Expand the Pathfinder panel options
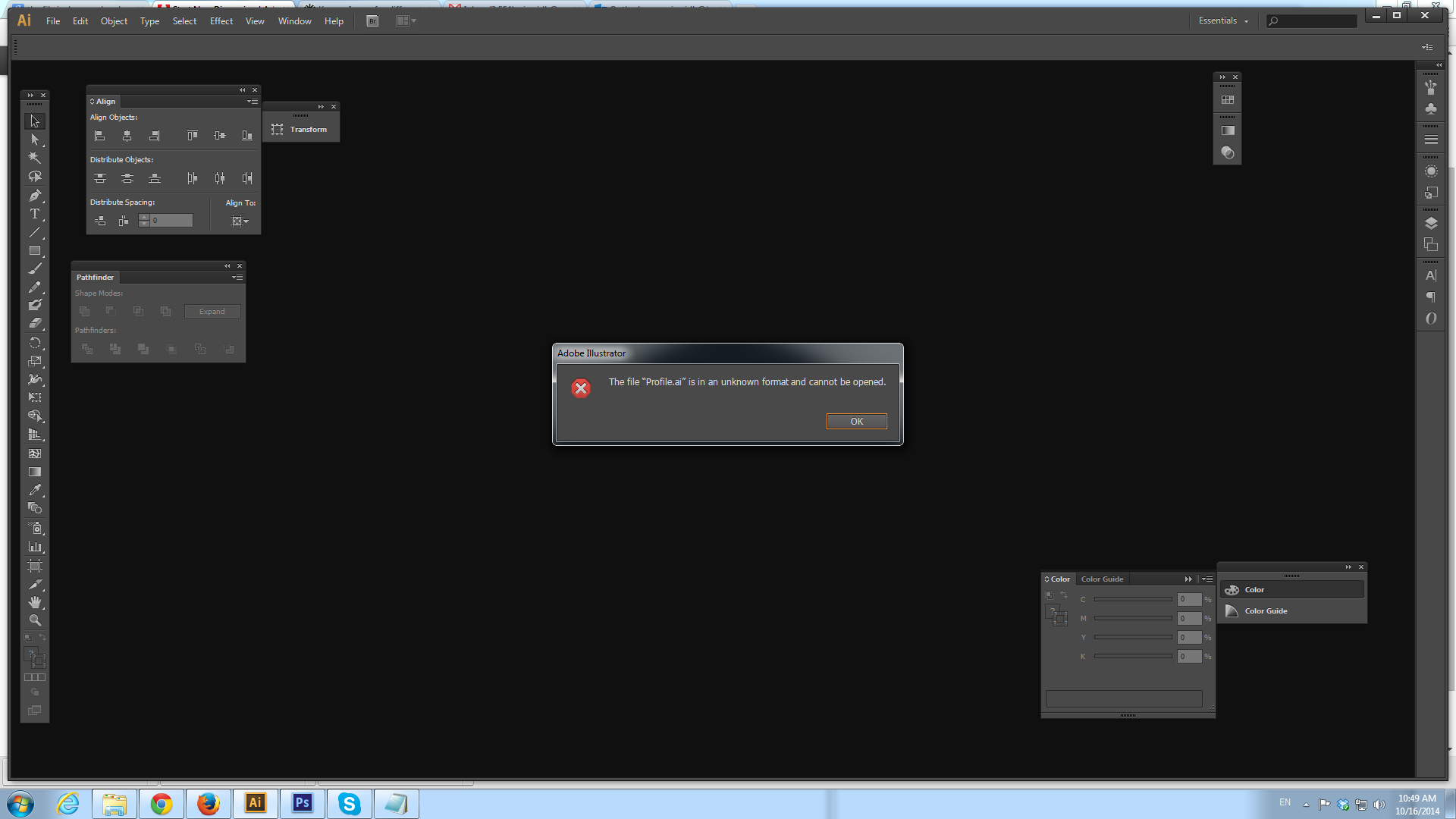Screen dimensions: 1456x819 [237, 277]
